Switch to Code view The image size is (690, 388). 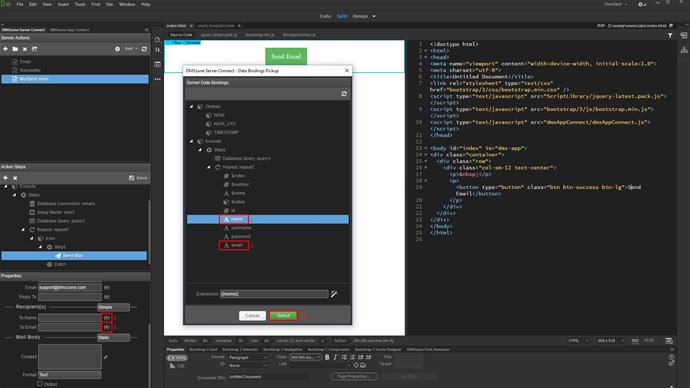326,16
